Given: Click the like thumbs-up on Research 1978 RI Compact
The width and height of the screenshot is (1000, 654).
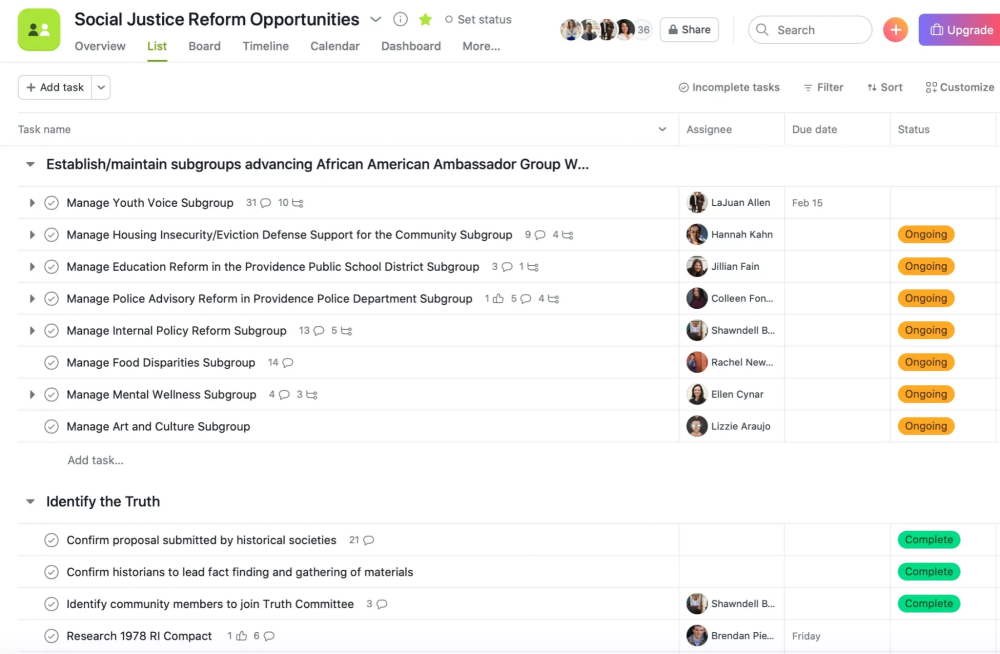Looking at the screenshot, I should (x=241, y=636).
